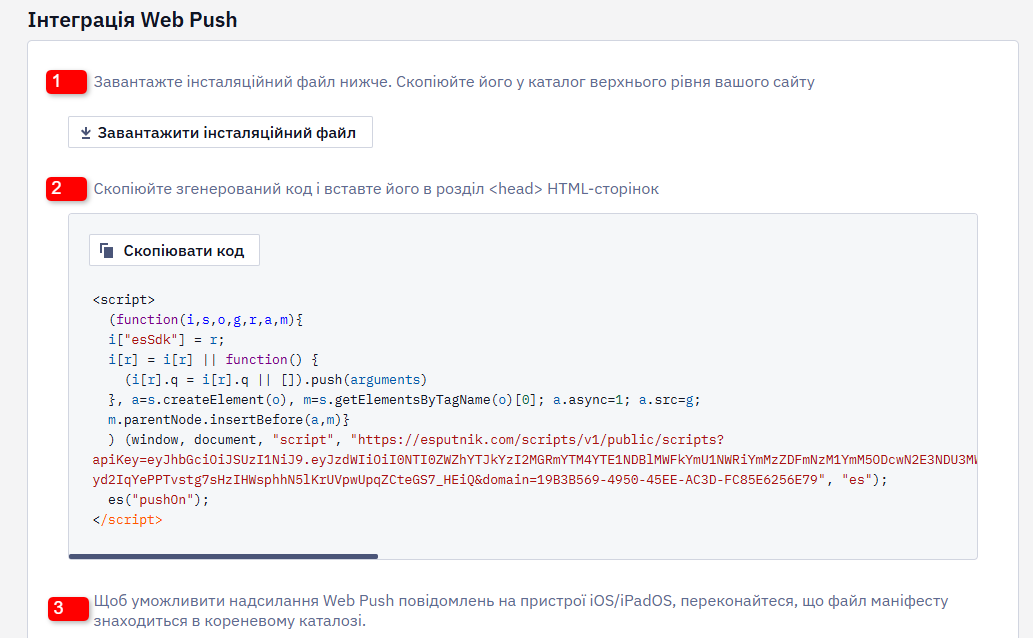Click the copy icon beside Скопіювати код

107,250
